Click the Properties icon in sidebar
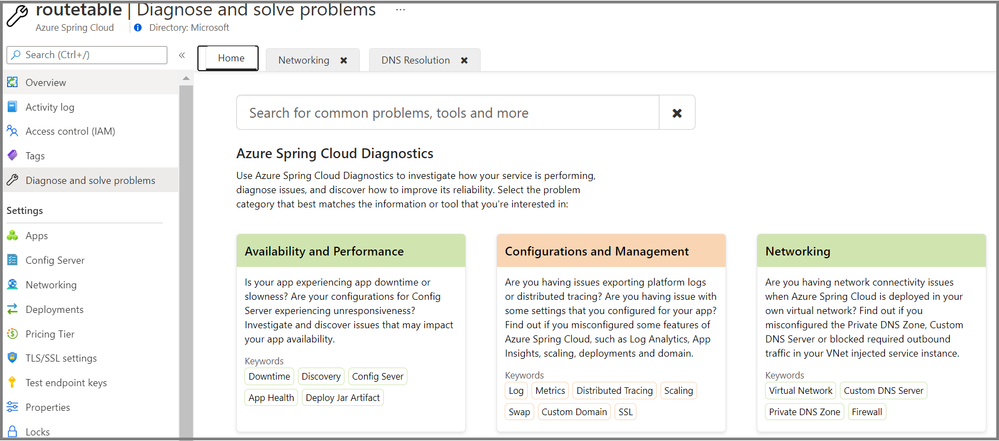The height and width of the screenshot is (441, 999). point(12,407)
